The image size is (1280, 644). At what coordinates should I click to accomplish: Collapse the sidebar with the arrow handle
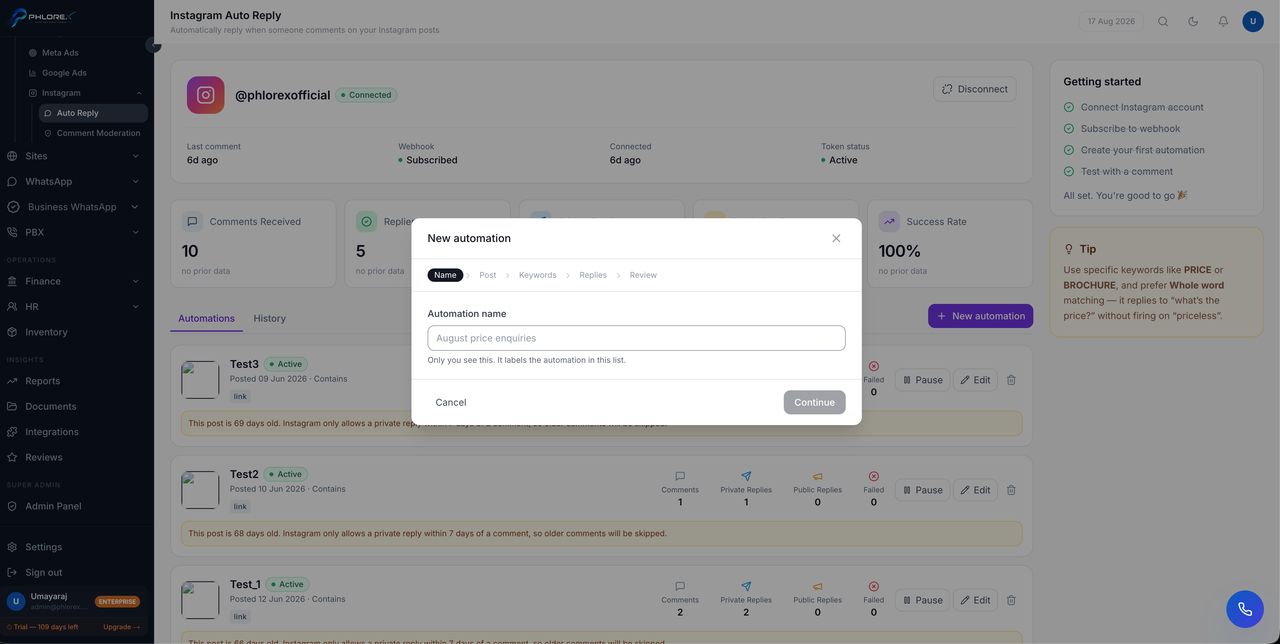pyautogui.click(x=153, y=44)
